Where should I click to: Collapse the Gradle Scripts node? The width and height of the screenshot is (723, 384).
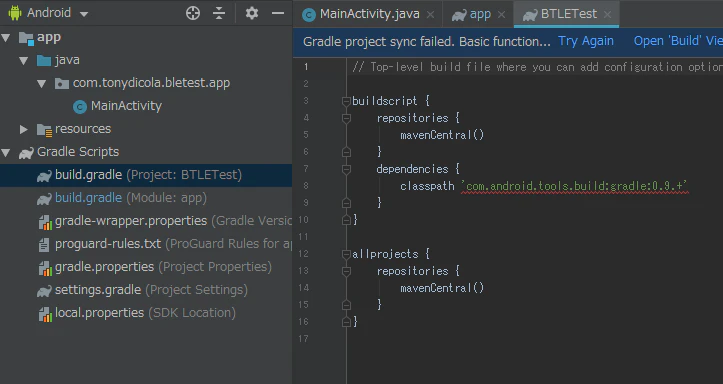coord(6,152)
